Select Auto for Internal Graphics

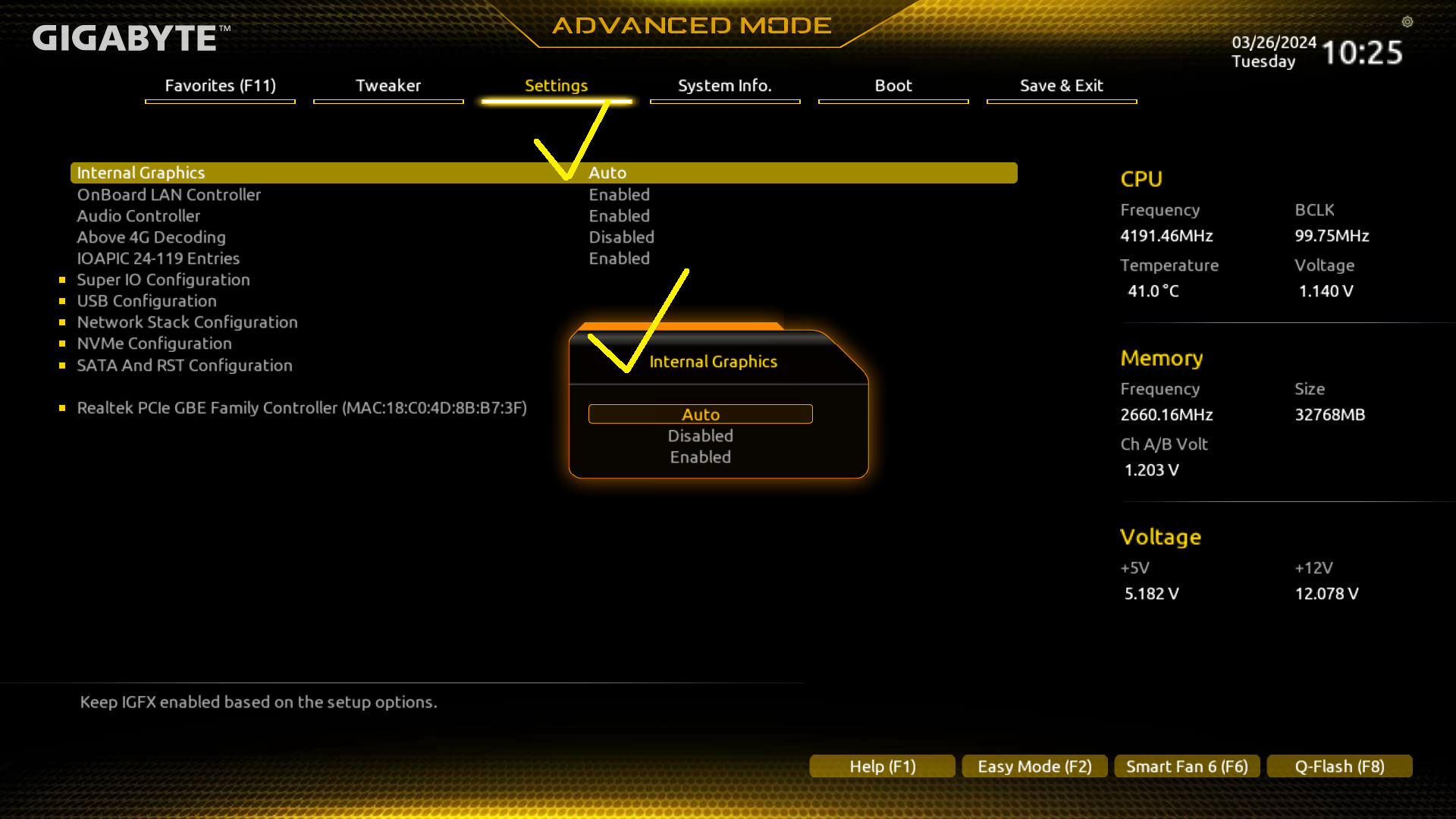[x=700, y=413]
